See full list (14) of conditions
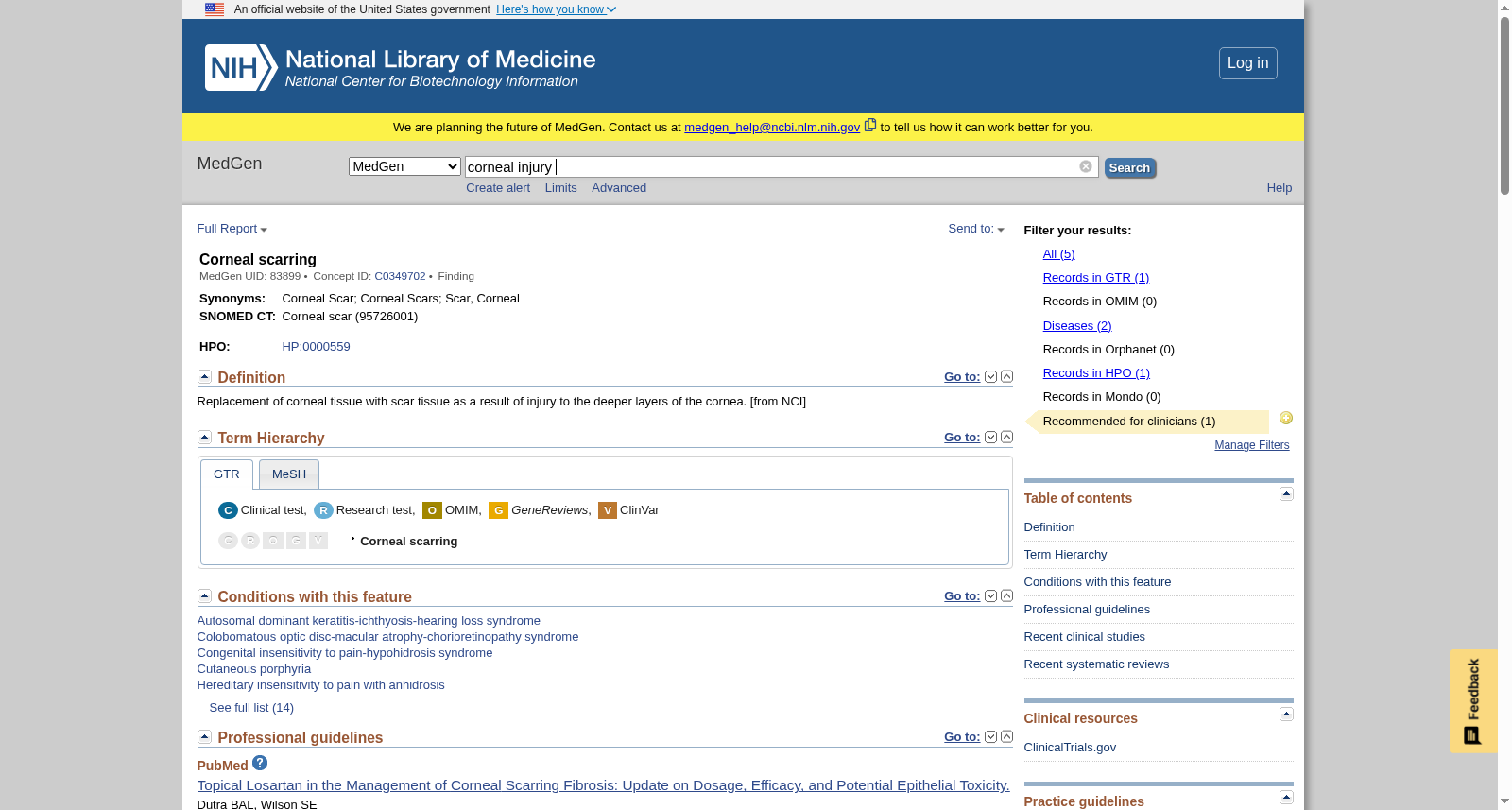This screenshot has width=1512, height=810. pos(251,708)
